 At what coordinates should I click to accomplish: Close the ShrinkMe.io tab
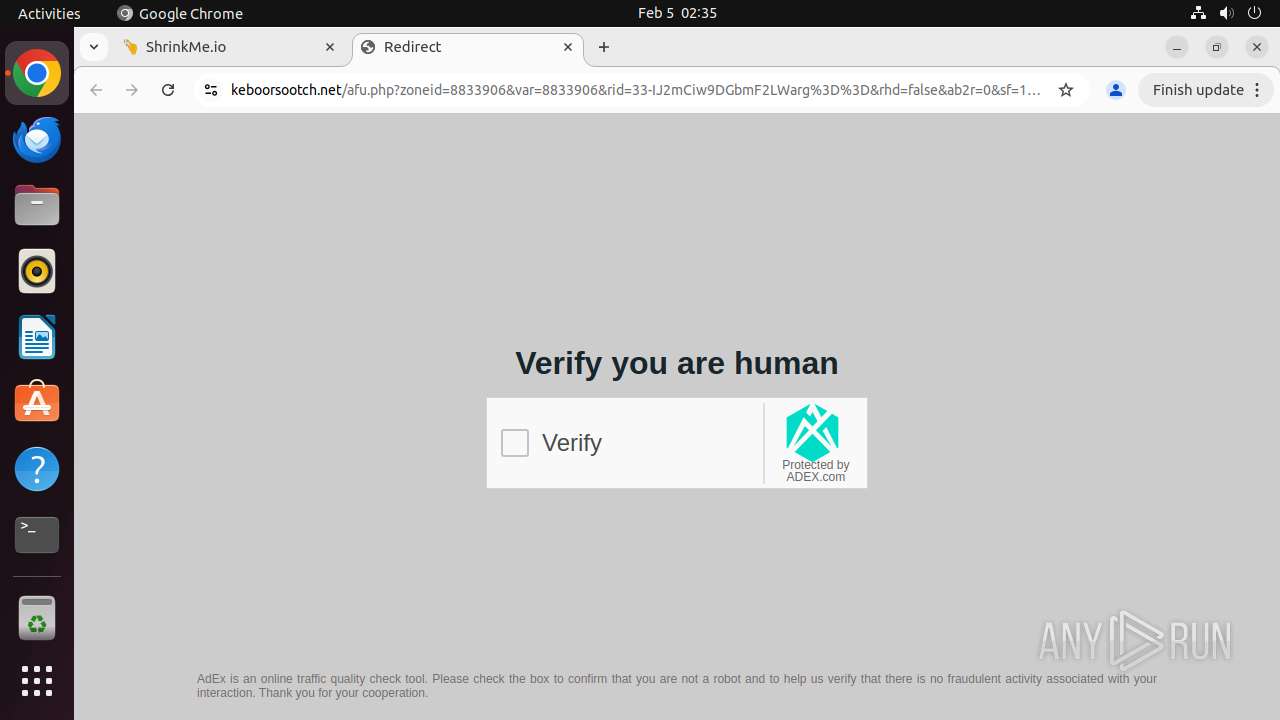[330, 47]
